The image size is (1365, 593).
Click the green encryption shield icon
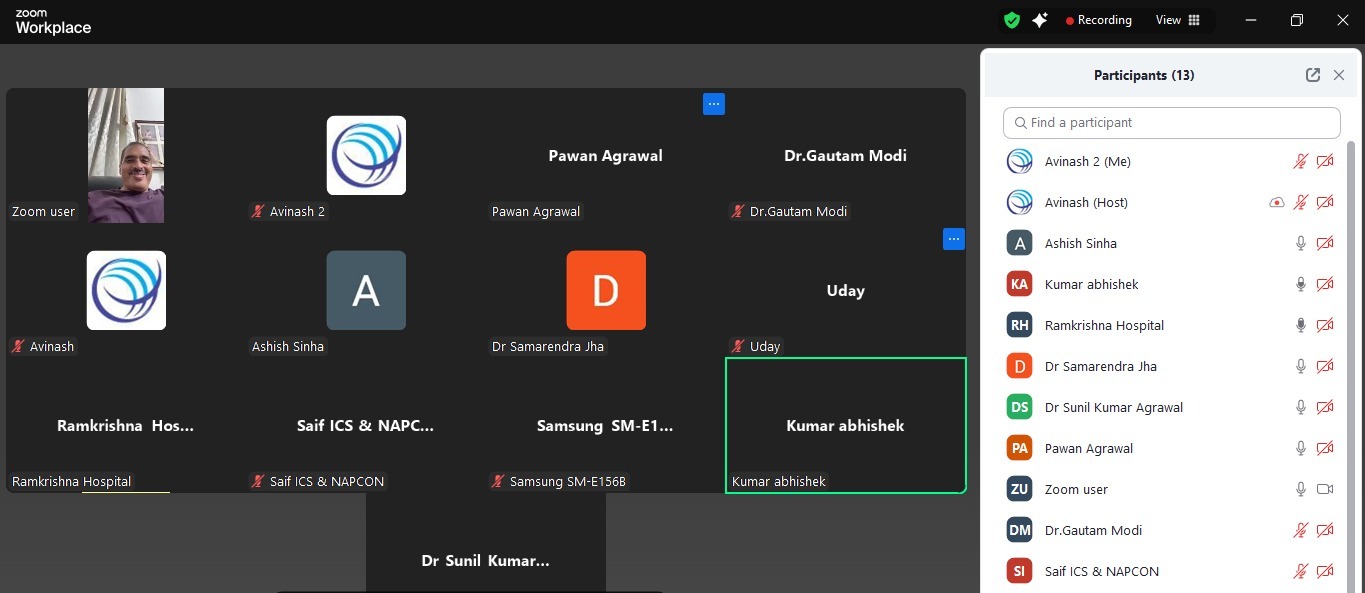click(x=1012, y=20)
